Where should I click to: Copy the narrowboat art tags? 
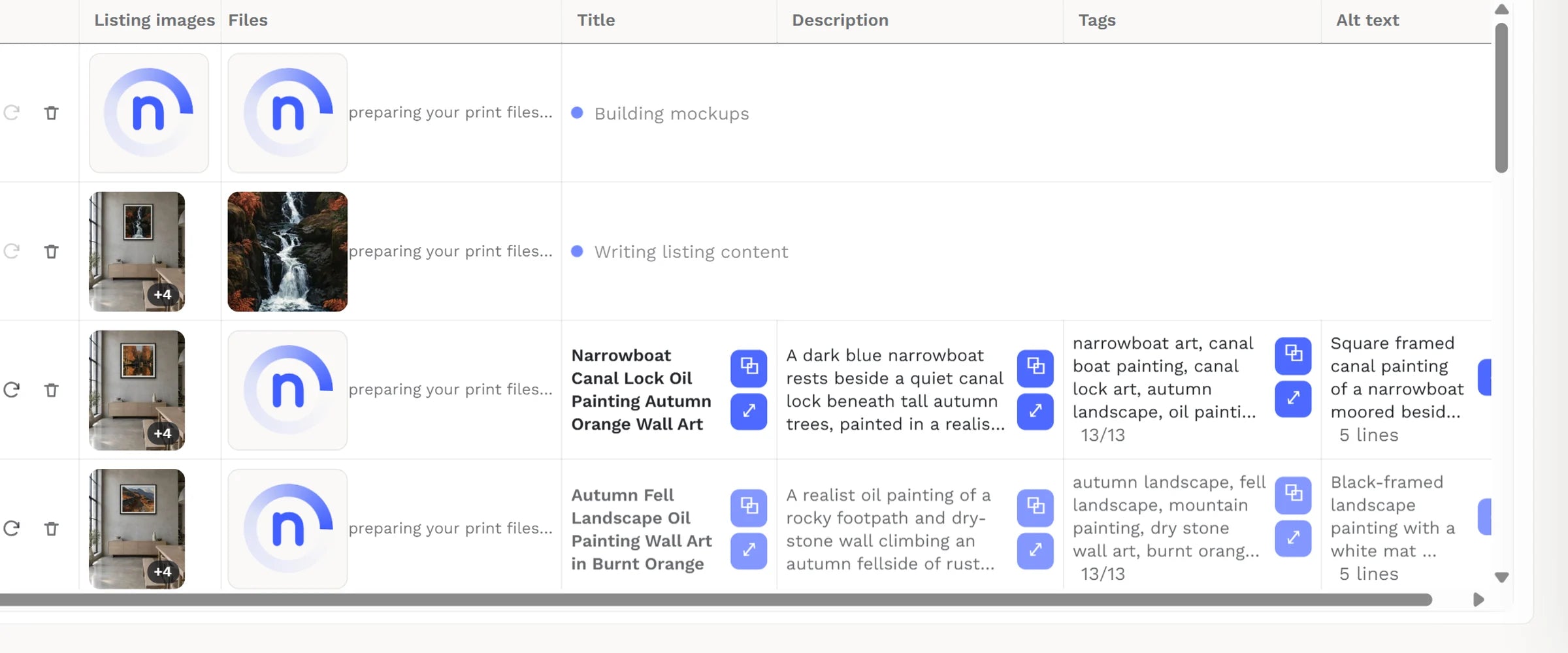pos(1293,355)
